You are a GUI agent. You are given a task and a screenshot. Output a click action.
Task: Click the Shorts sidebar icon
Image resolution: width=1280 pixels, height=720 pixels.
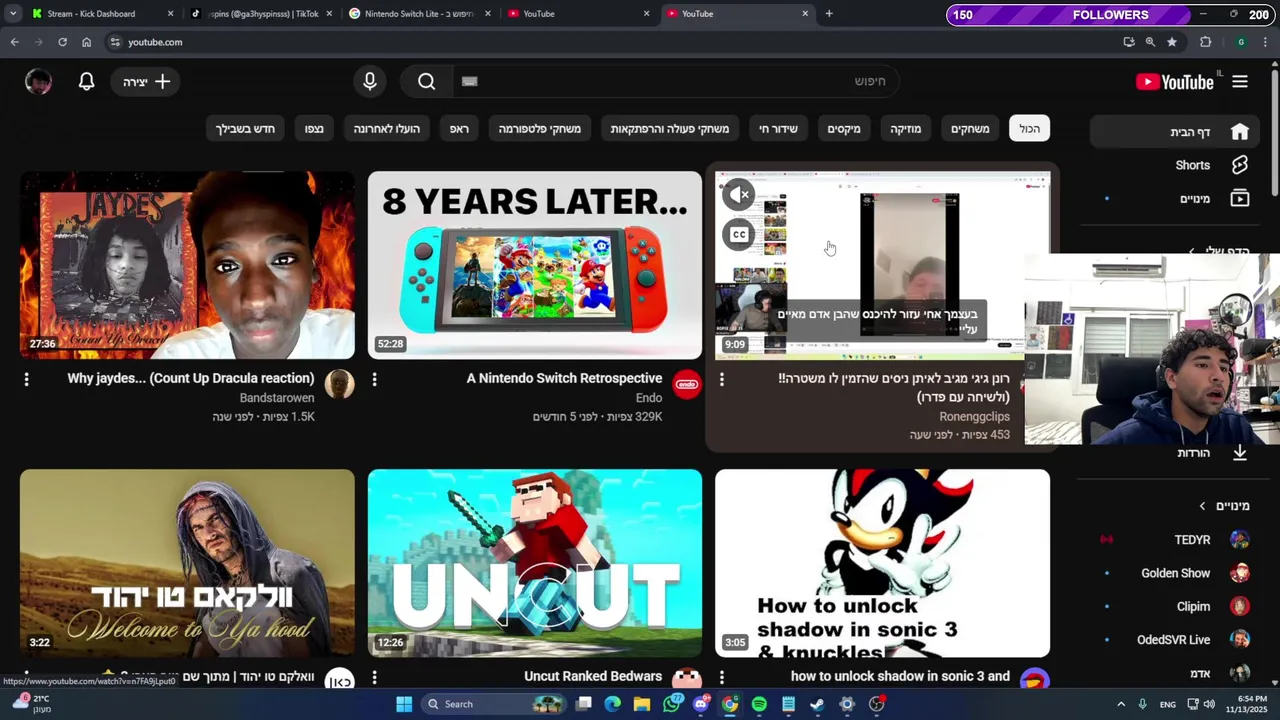tap(1240, 165)
